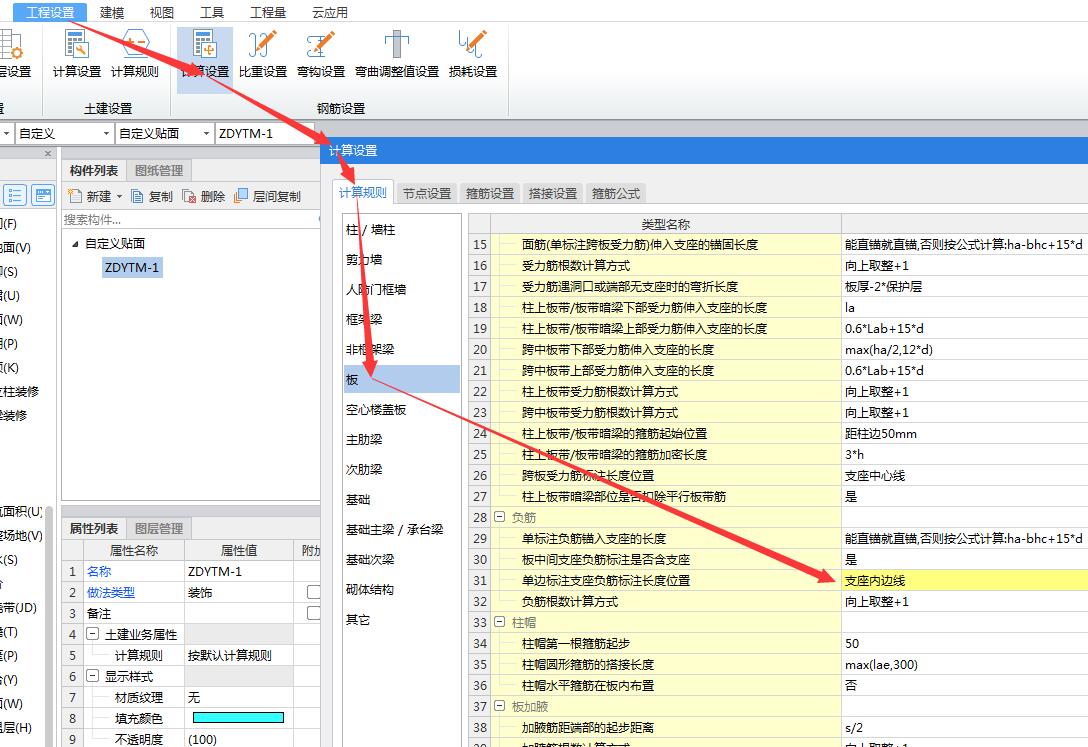Screen dimensions: 1088x747
Task: Click 名称 property link
Action: pos(99,572)
